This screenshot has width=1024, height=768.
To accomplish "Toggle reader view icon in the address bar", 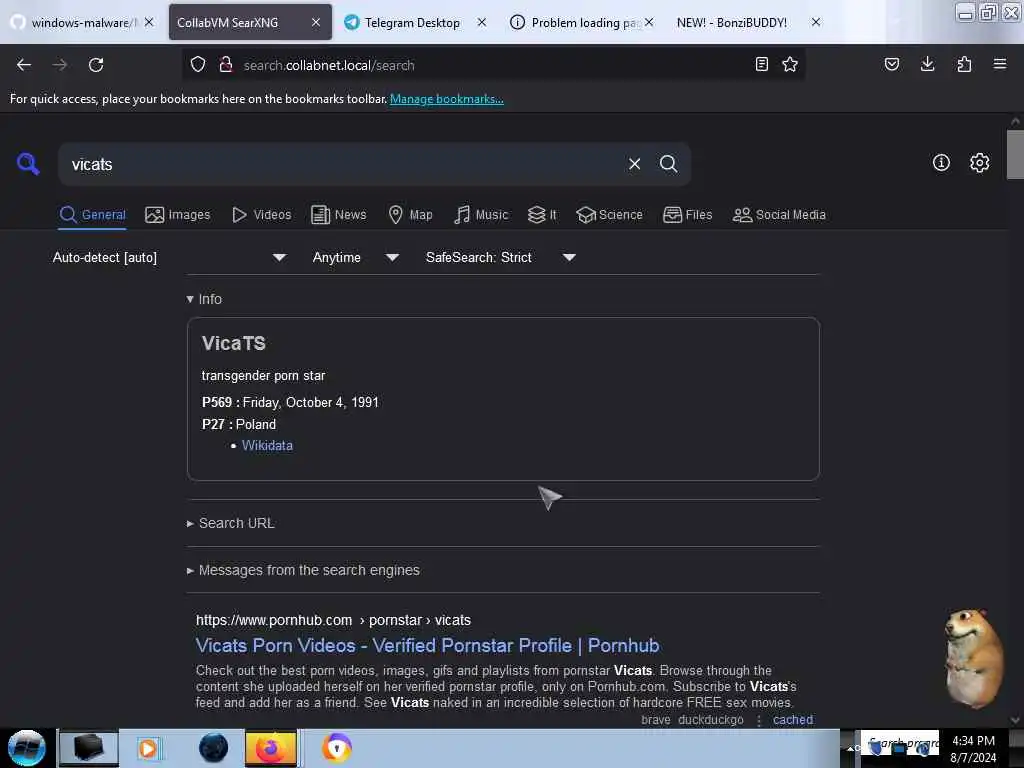I will 761,64.
